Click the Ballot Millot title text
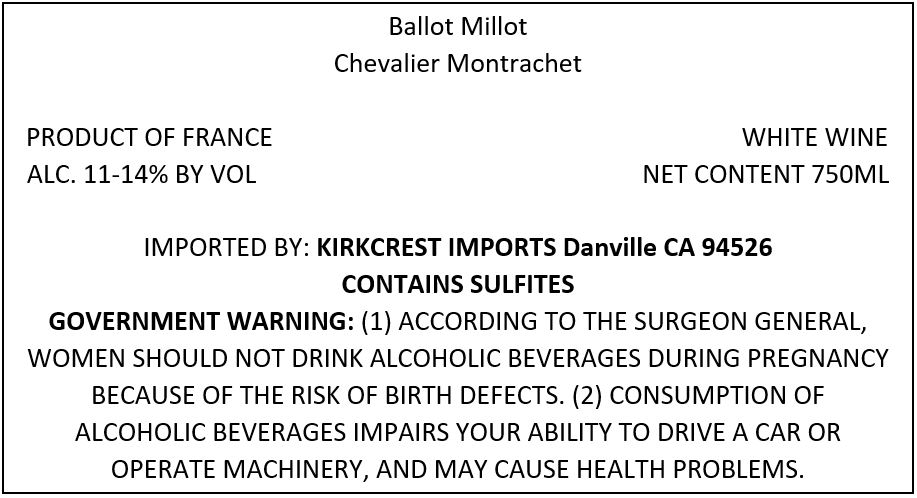 (x=458, y=26)
